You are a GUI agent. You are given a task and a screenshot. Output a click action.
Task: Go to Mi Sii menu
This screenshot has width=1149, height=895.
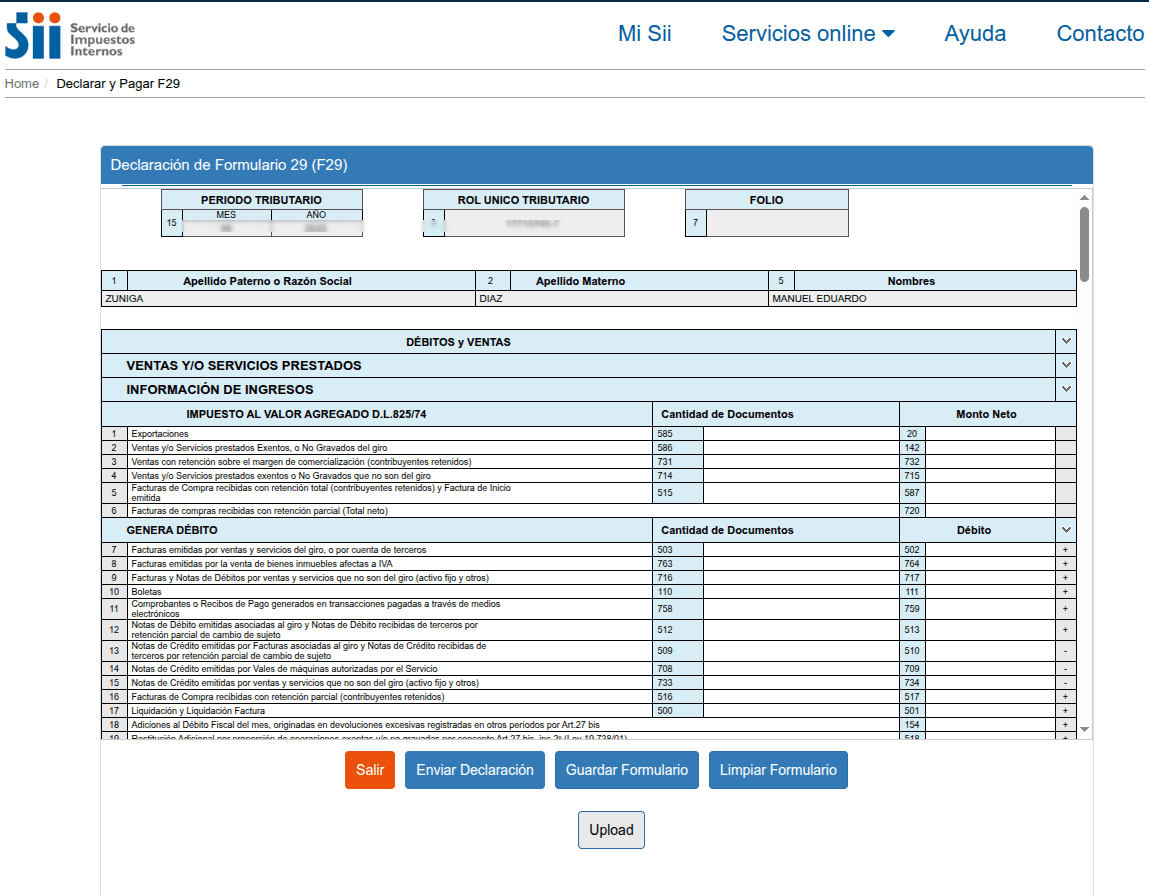[x=645, y=34]
